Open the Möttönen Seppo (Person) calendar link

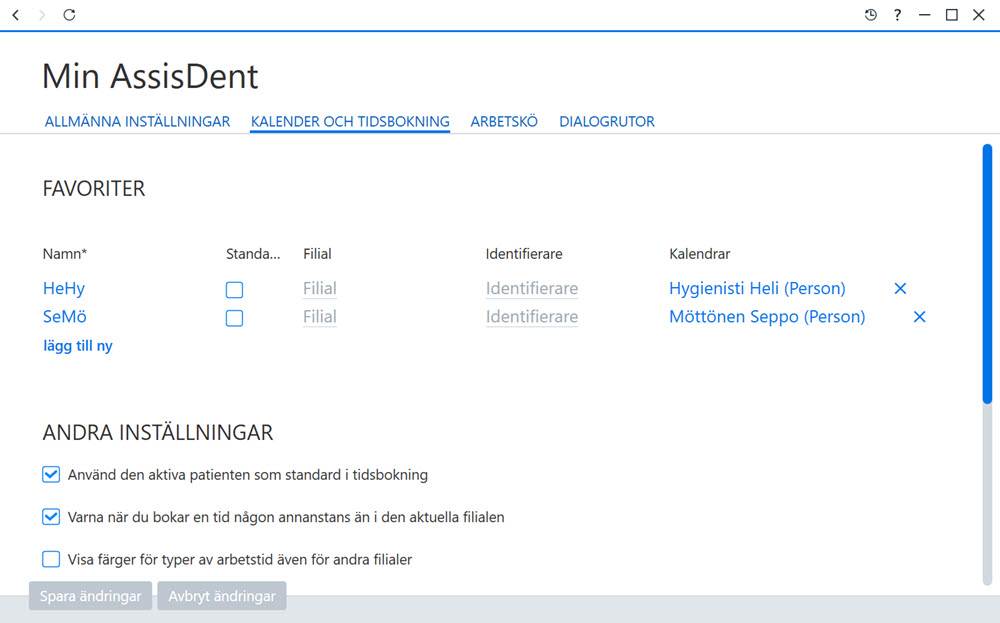click(767, 316)
